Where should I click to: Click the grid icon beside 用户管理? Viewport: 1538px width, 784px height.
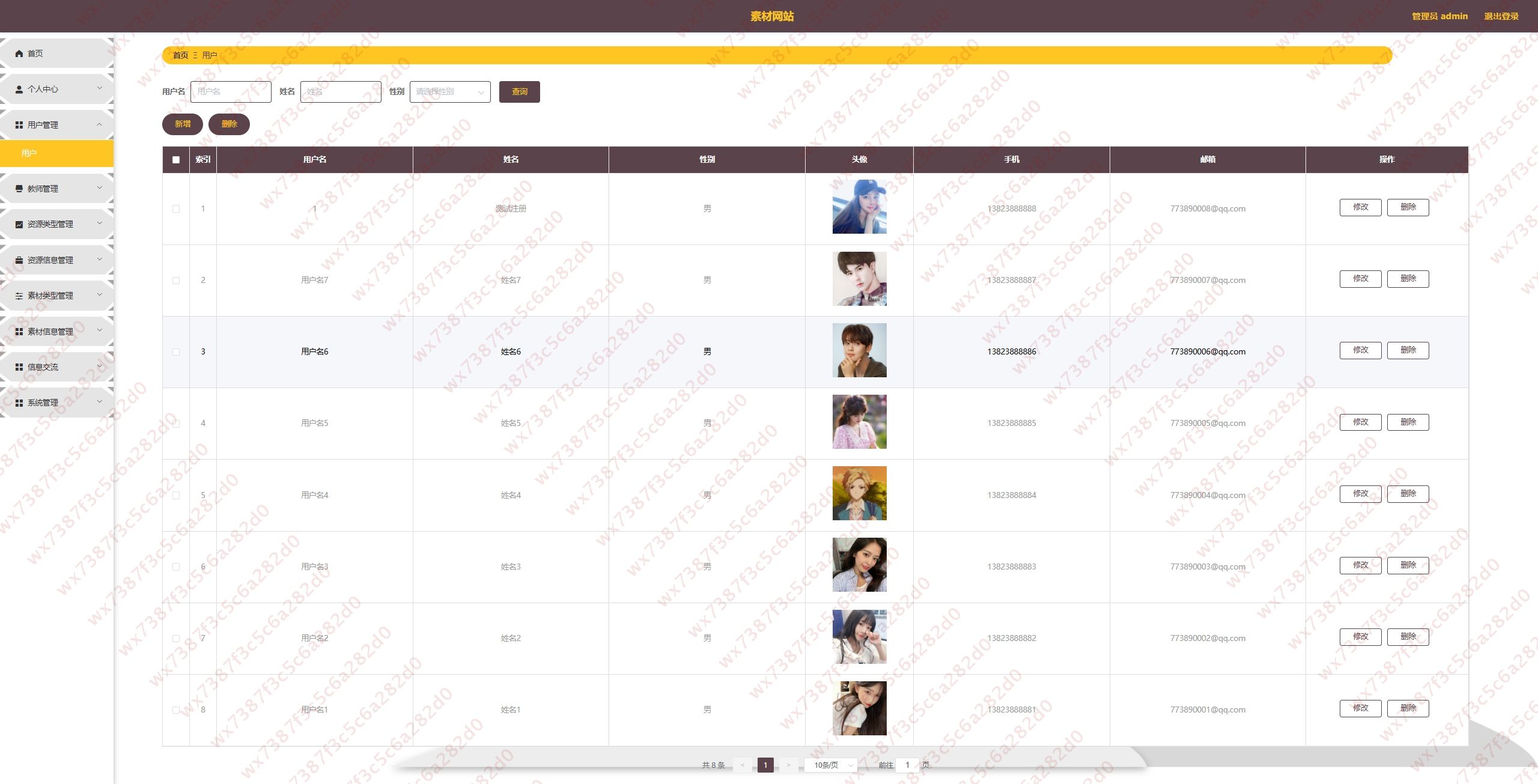pyautogui.click(x=19, y=125)
